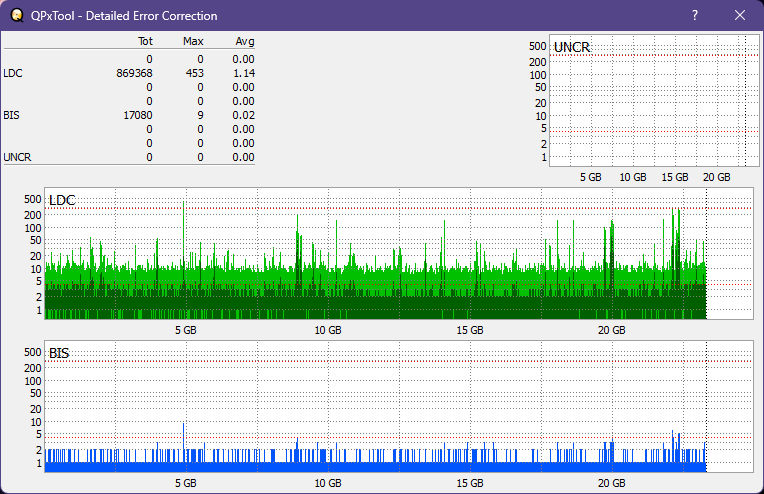The image size is (764, 494).
Task: Click the 5 GB axis label under UNCR graph
Action: (591, 177)
